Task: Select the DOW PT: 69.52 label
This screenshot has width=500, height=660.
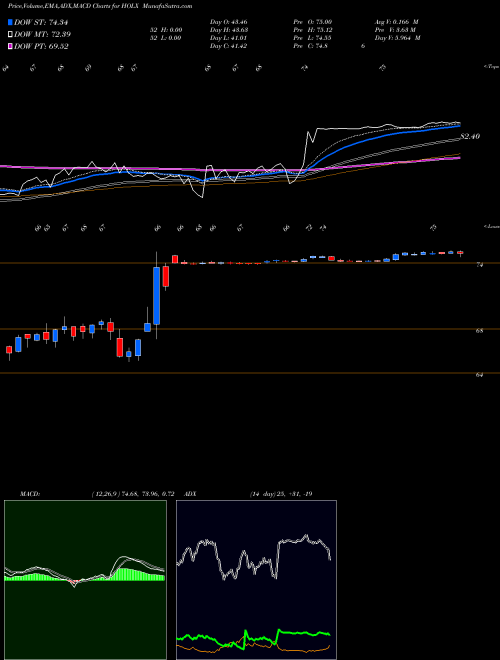Action: [41, 46]
